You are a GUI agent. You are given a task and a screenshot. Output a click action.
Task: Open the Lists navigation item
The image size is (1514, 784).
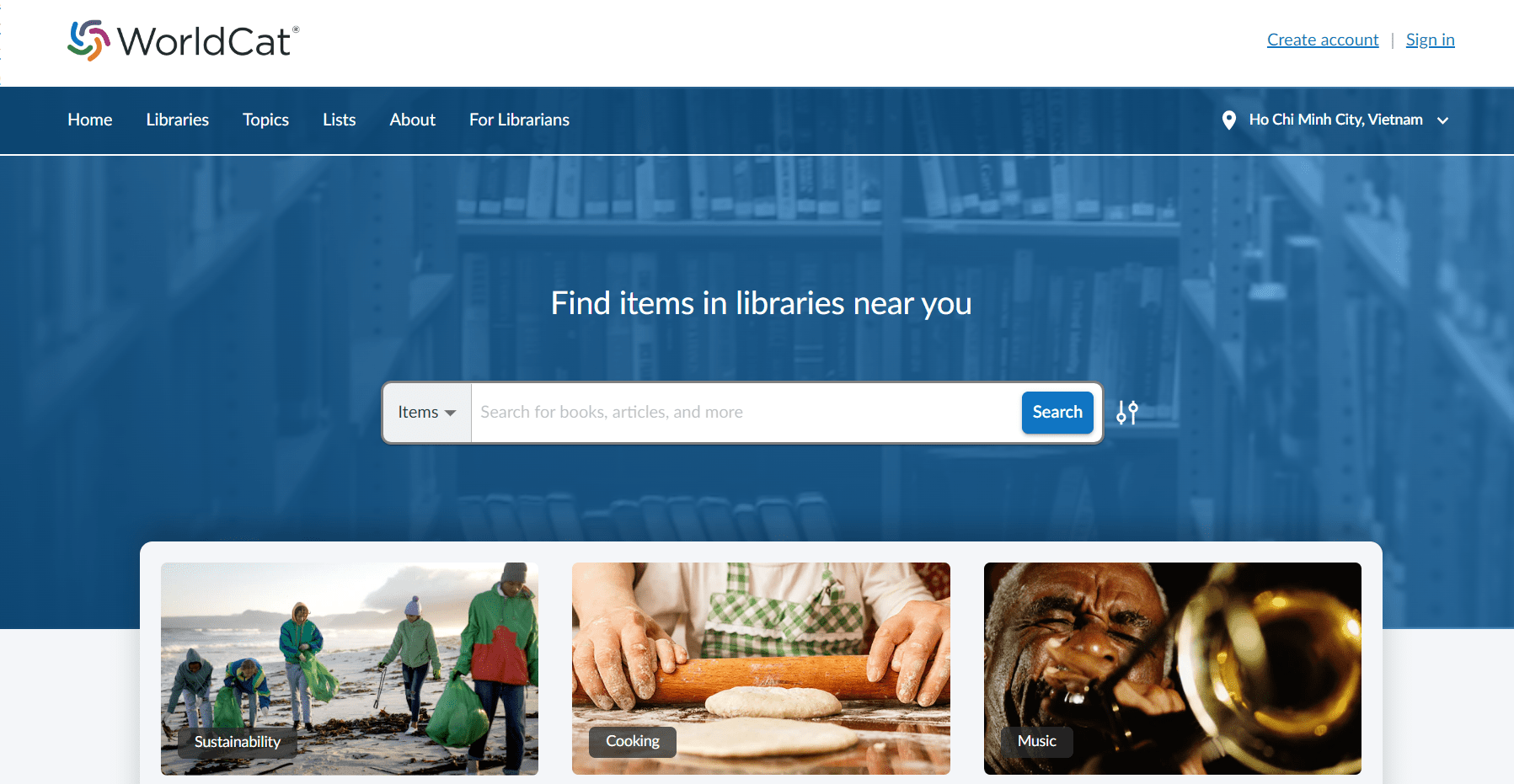(x=340, y=120)
